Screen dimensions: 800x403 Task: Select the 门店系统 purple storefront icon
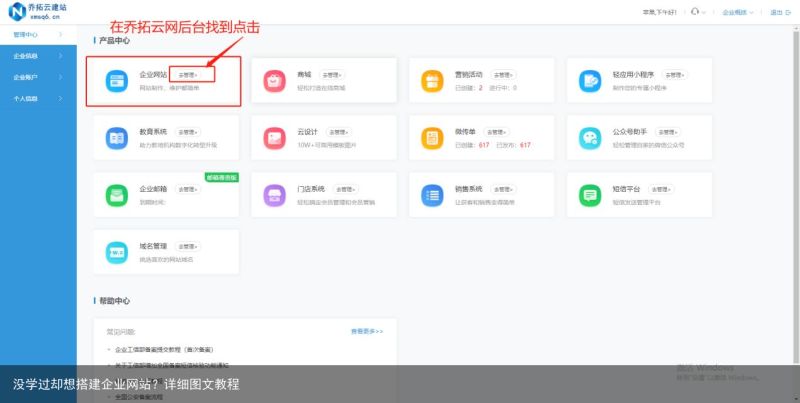coord(274,195)
